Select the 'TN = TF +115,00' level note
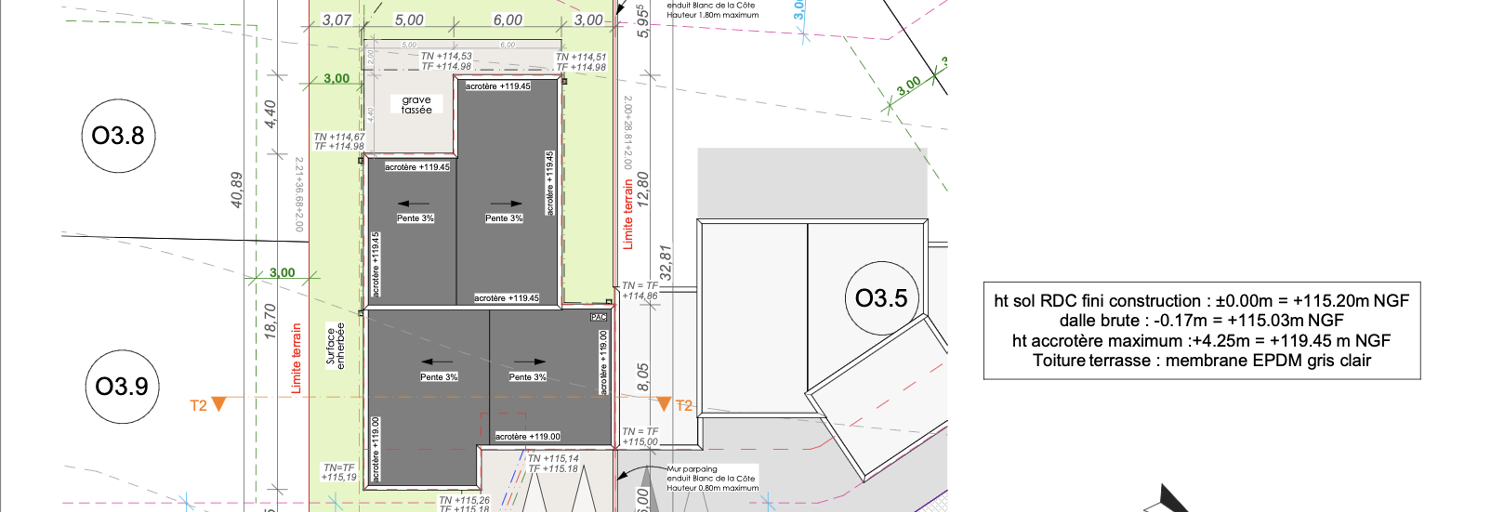Screen dimensions: 1504x512 coord(640,435)
